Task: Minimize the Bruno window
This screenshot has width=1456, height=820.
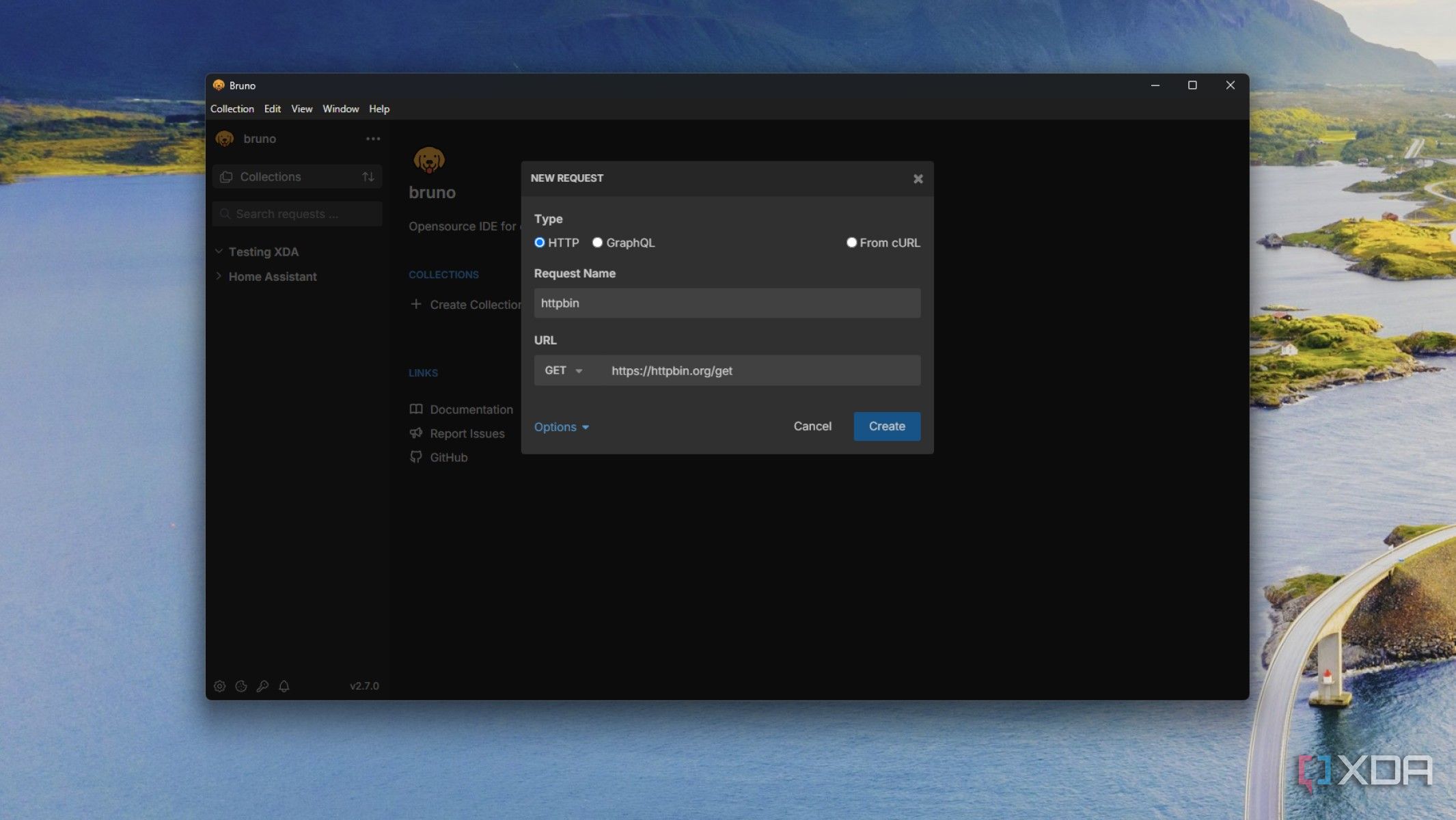Action: tap(1155, 85)
